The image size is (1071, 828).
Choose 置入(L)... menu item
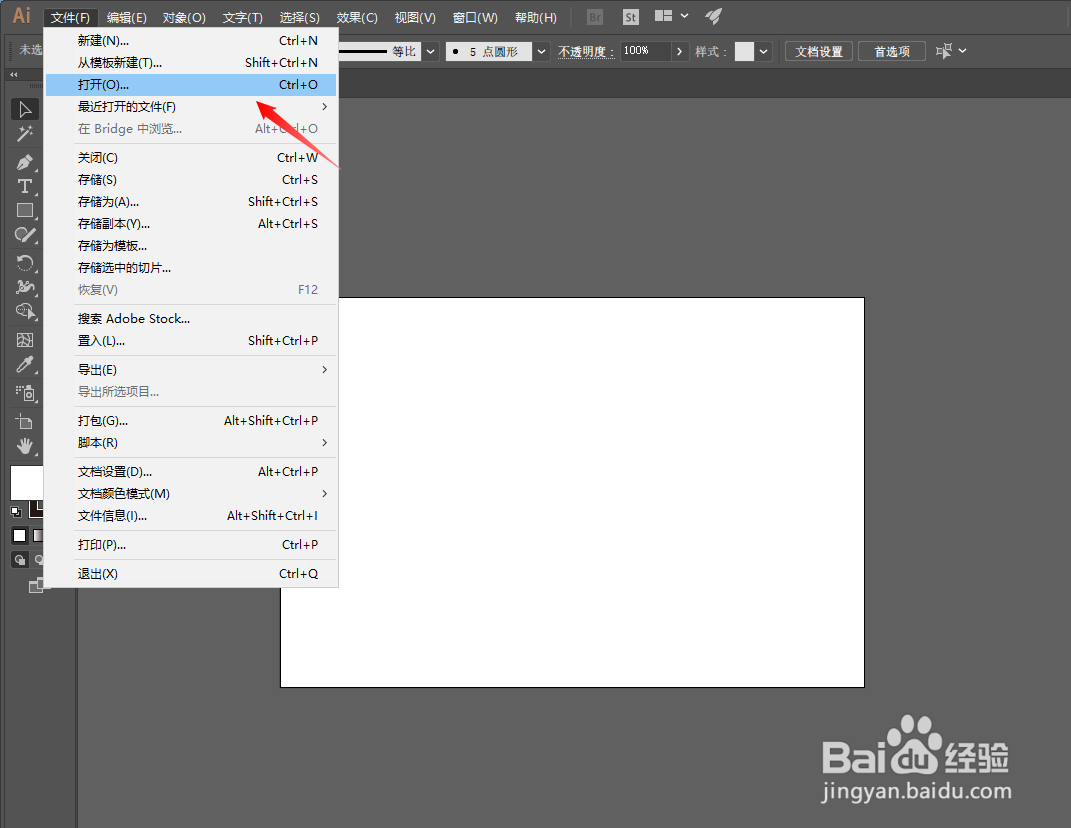click(191, 340)
